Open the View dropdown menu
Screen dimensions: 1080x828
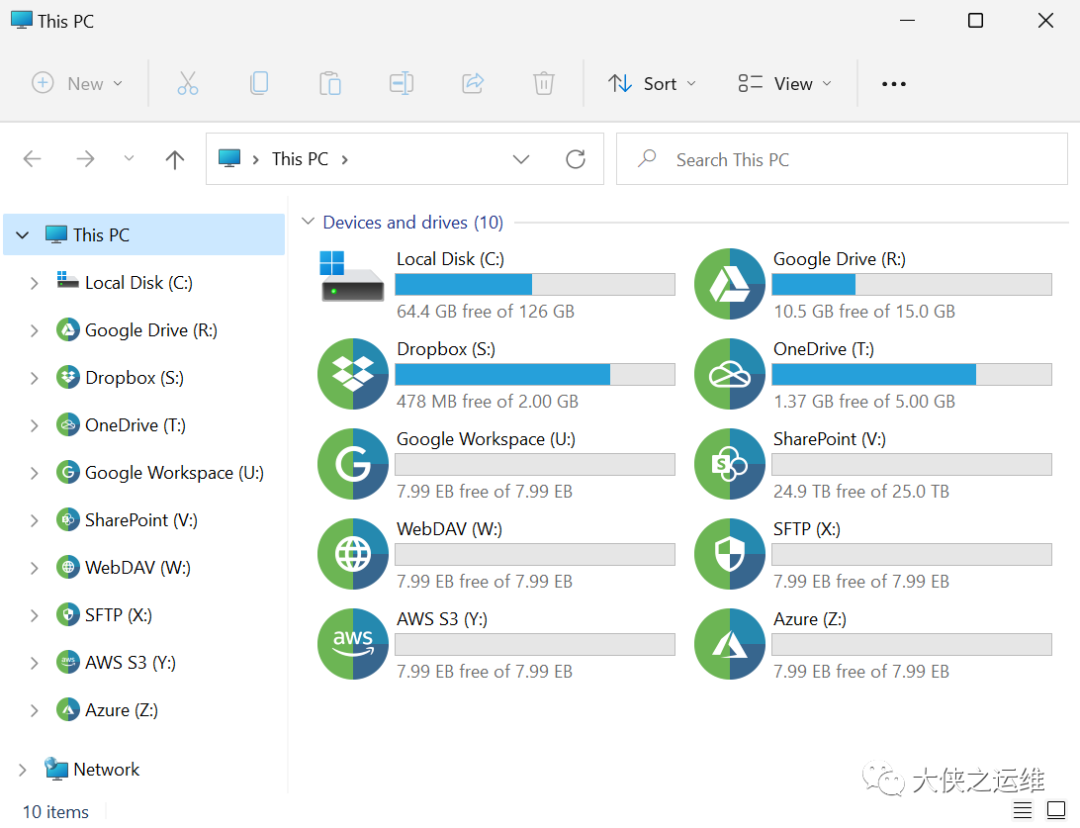(785, 84)
